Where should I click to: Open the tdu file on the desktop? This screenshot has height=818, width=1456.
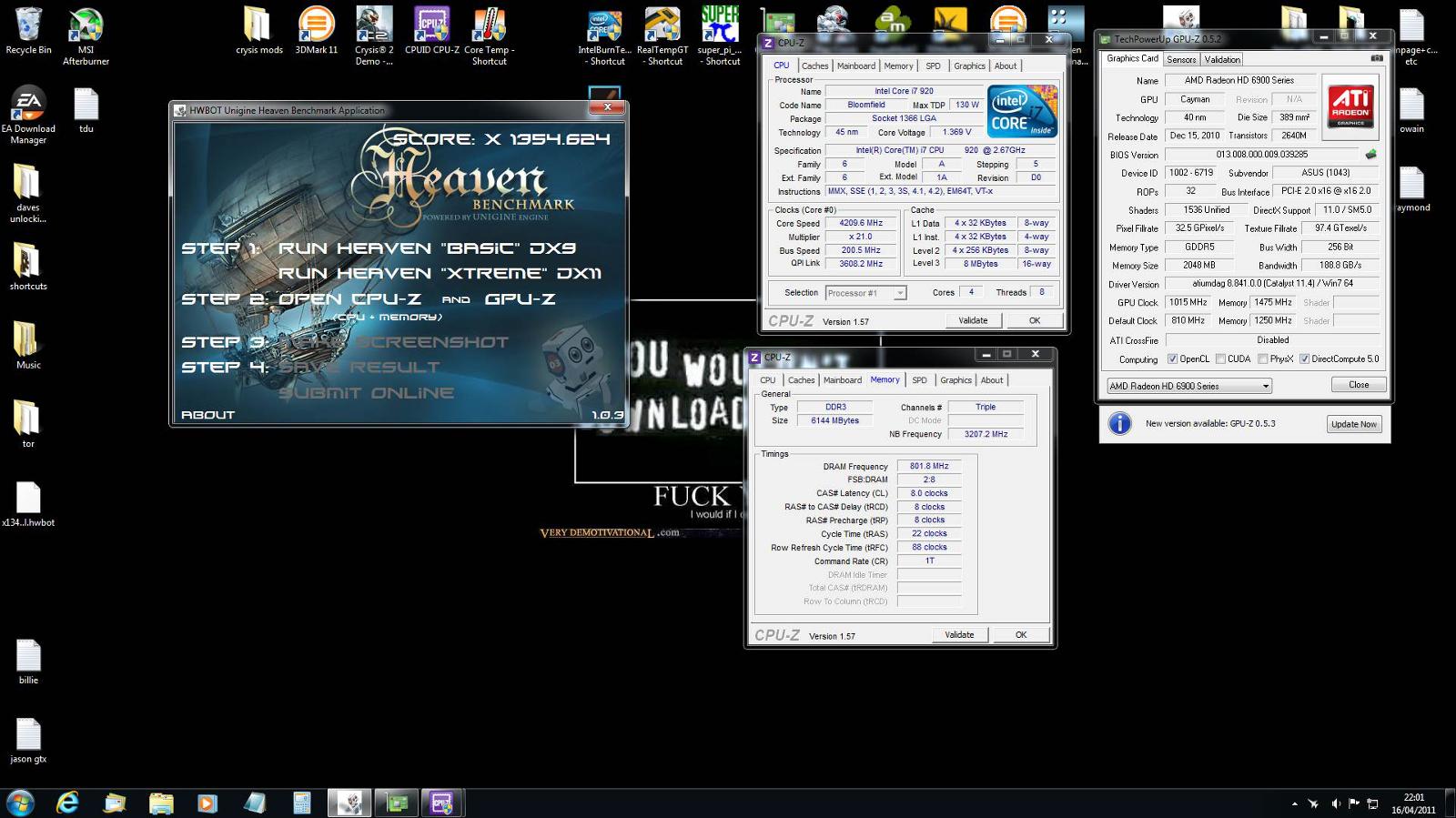[86, 110]
